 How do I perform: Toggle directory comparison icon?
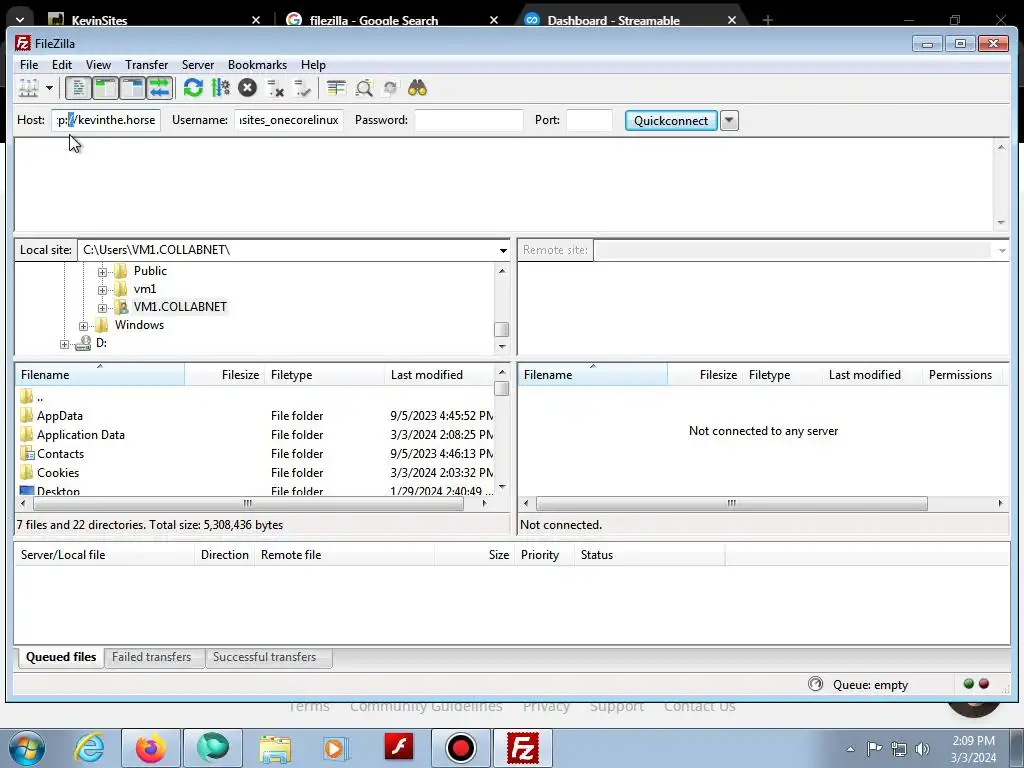(364, 88)
